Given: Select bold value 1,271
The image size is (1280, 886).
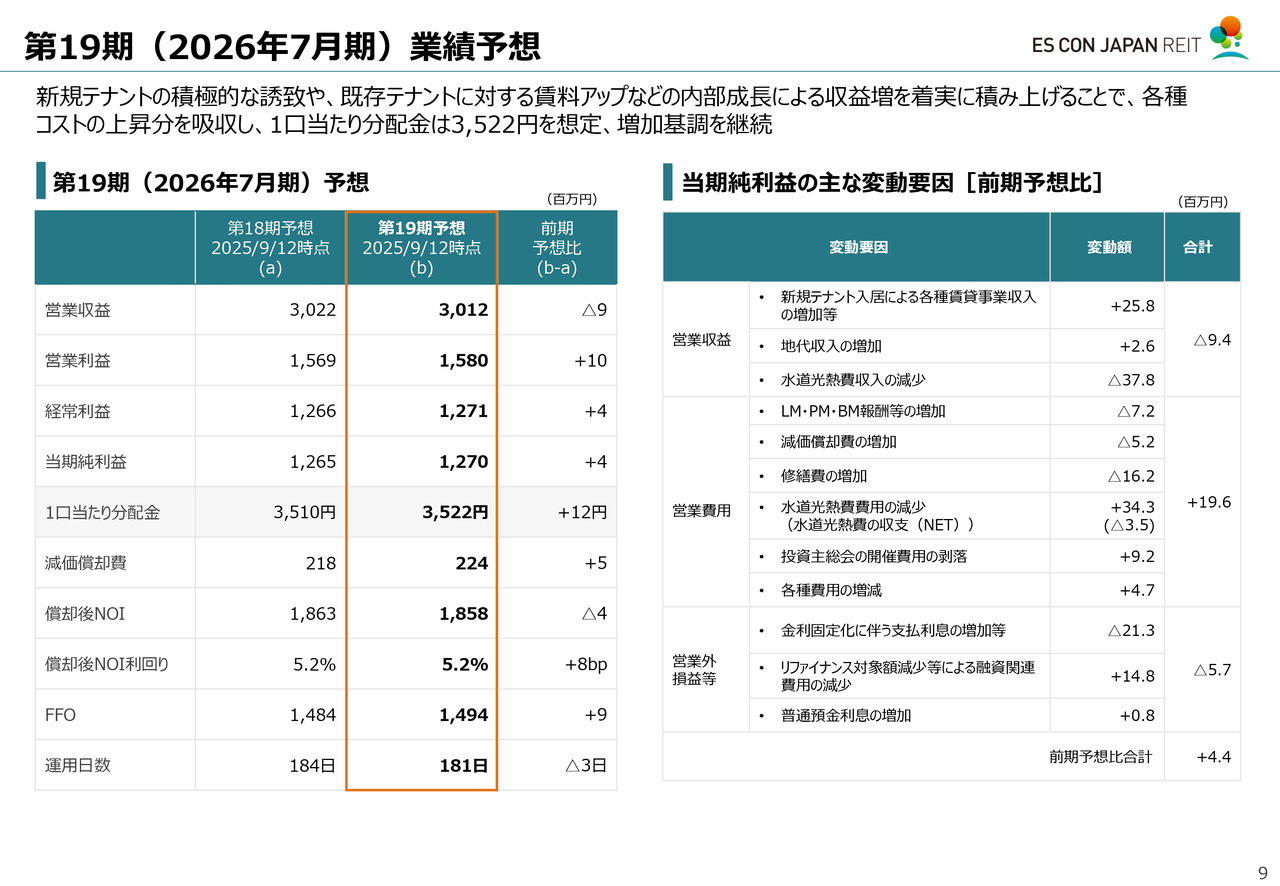Looking at the screenshot, I should [463, 411].
